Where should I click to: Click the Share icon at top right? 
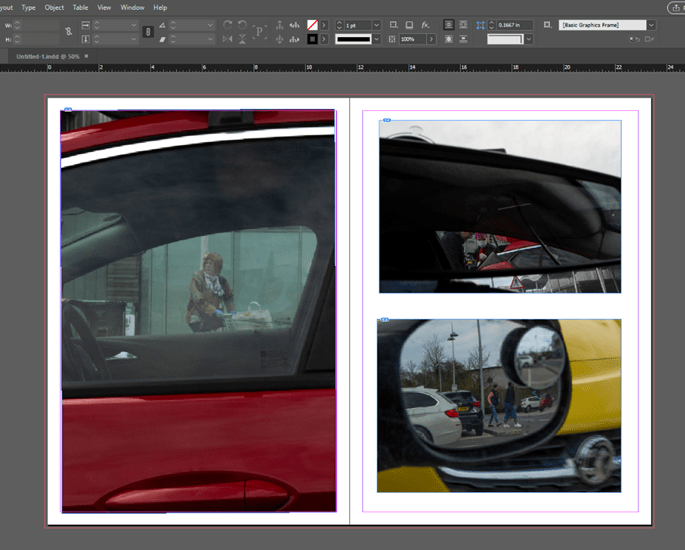(x=678, y=7)
